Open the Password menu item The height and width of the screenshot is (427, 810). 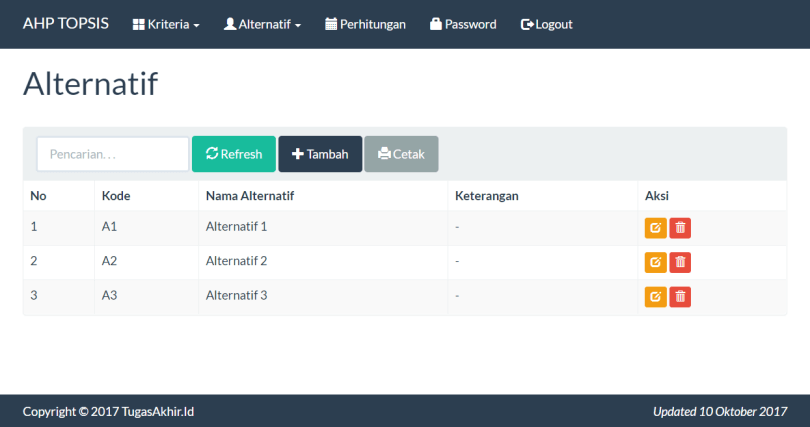pyautogui.click(x=470, y=24)
